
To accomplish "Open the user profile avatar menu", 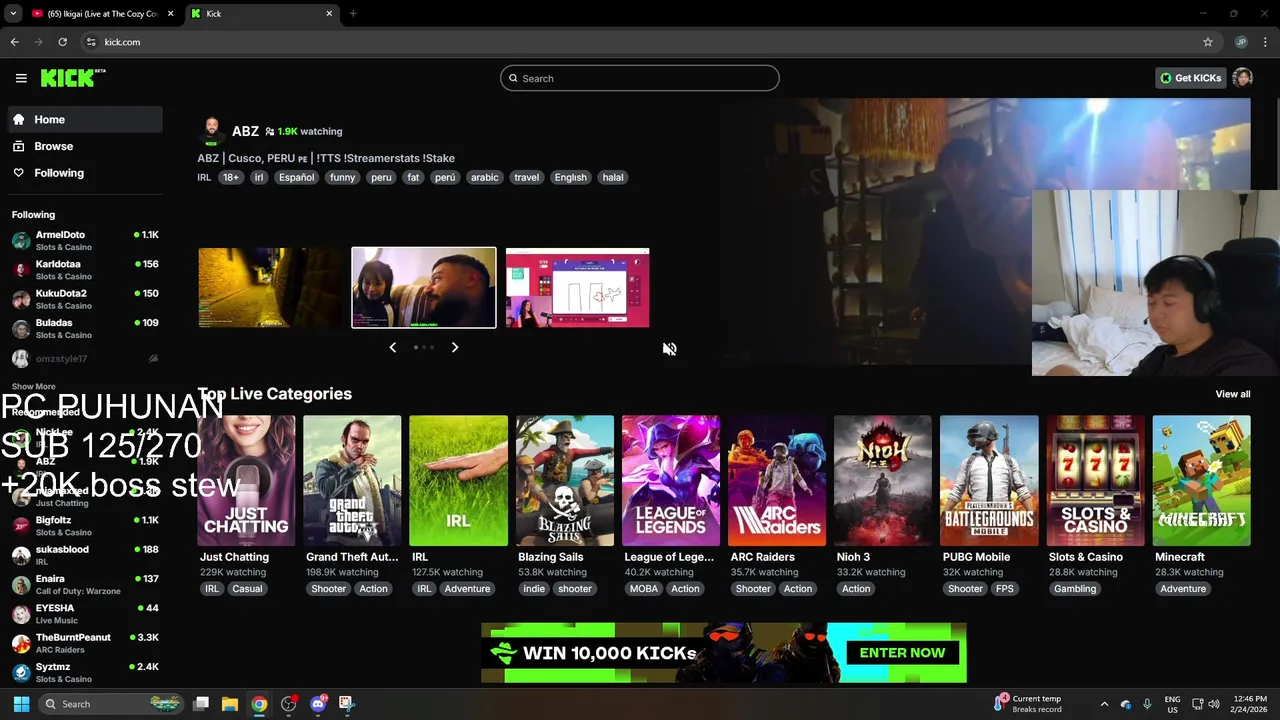I will 1242,78.
